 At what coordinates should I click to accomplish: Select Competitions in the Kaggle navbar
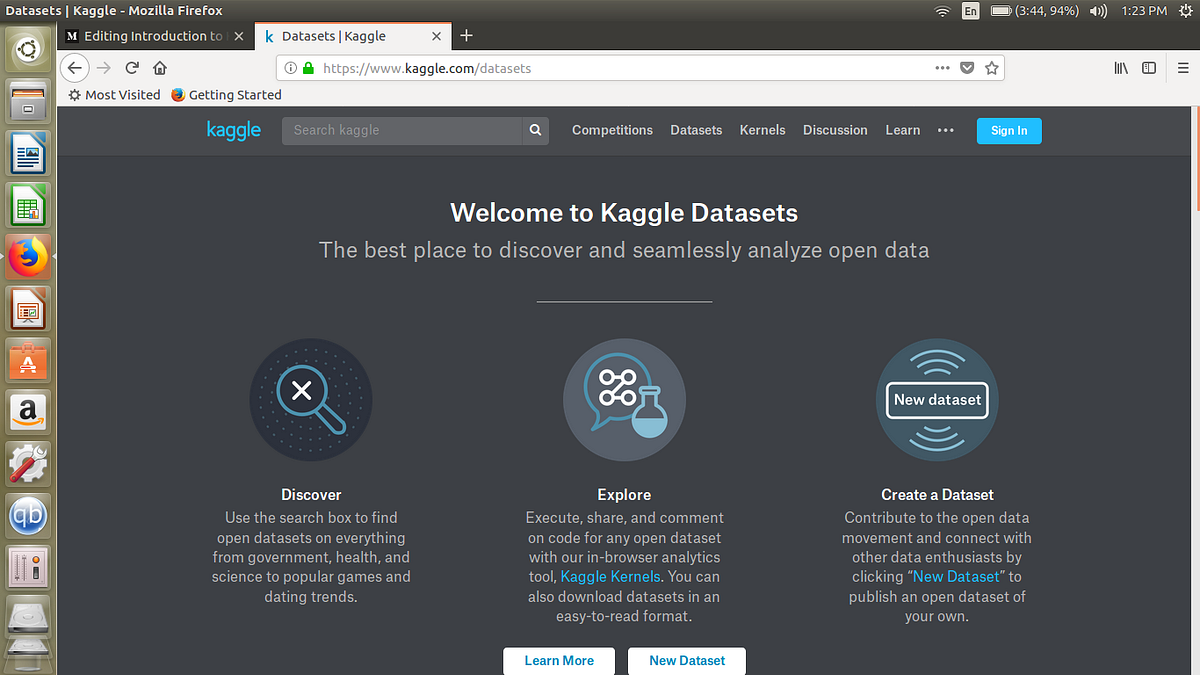tap(612, 130)
